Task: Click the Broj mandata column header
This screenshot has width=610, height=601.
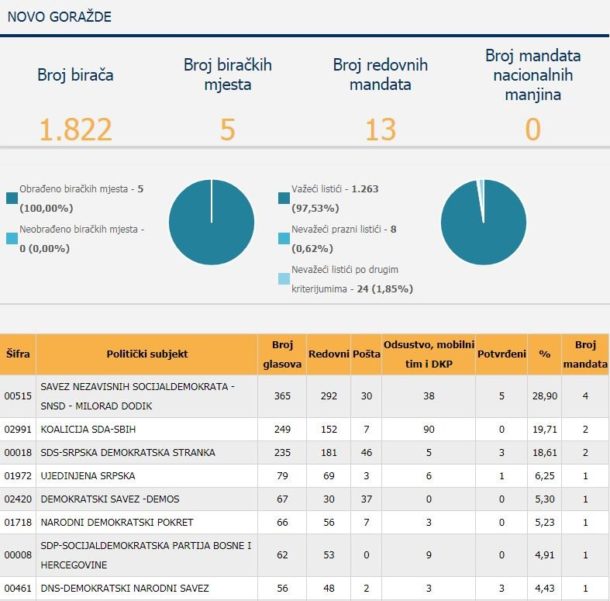Action: coord(584,354)
